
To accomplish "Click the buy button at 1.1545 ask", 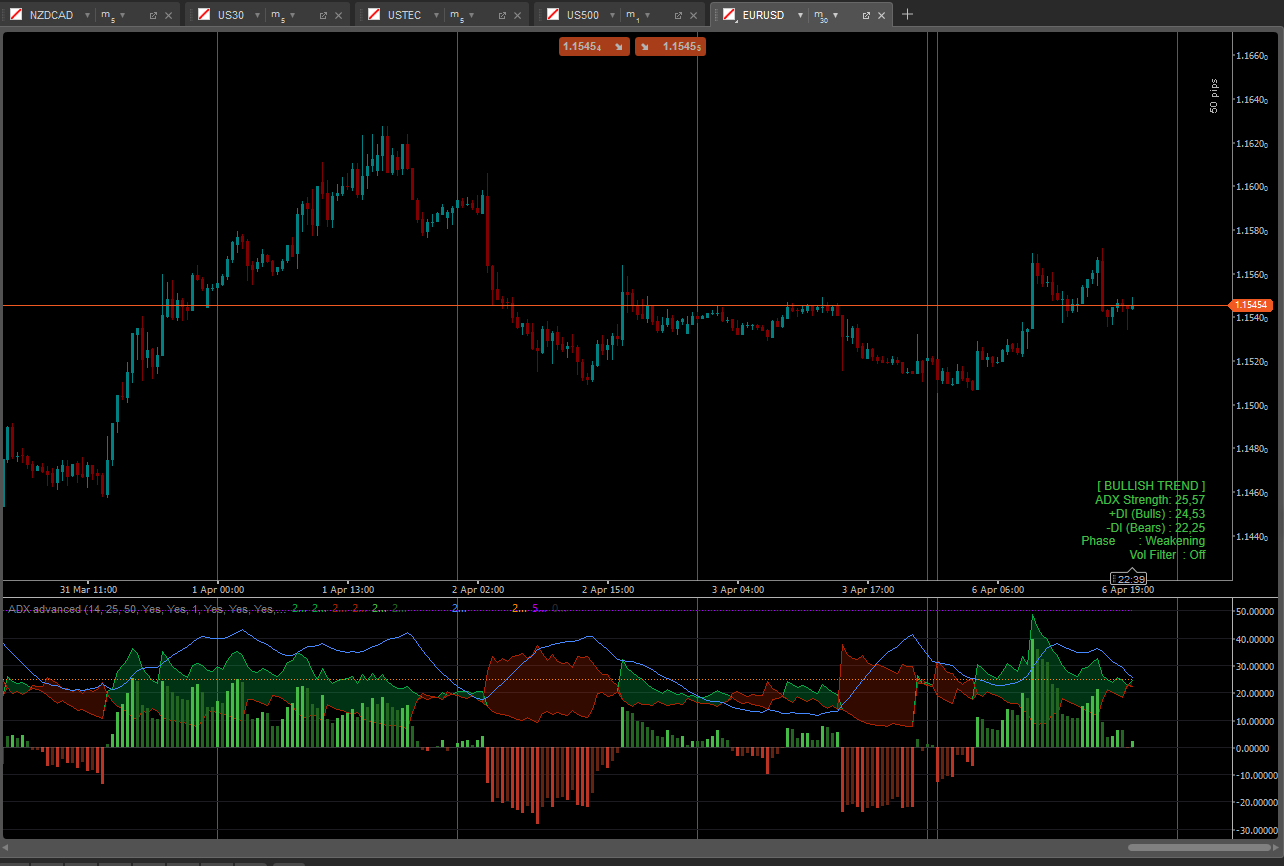I will tap(671, 46).
